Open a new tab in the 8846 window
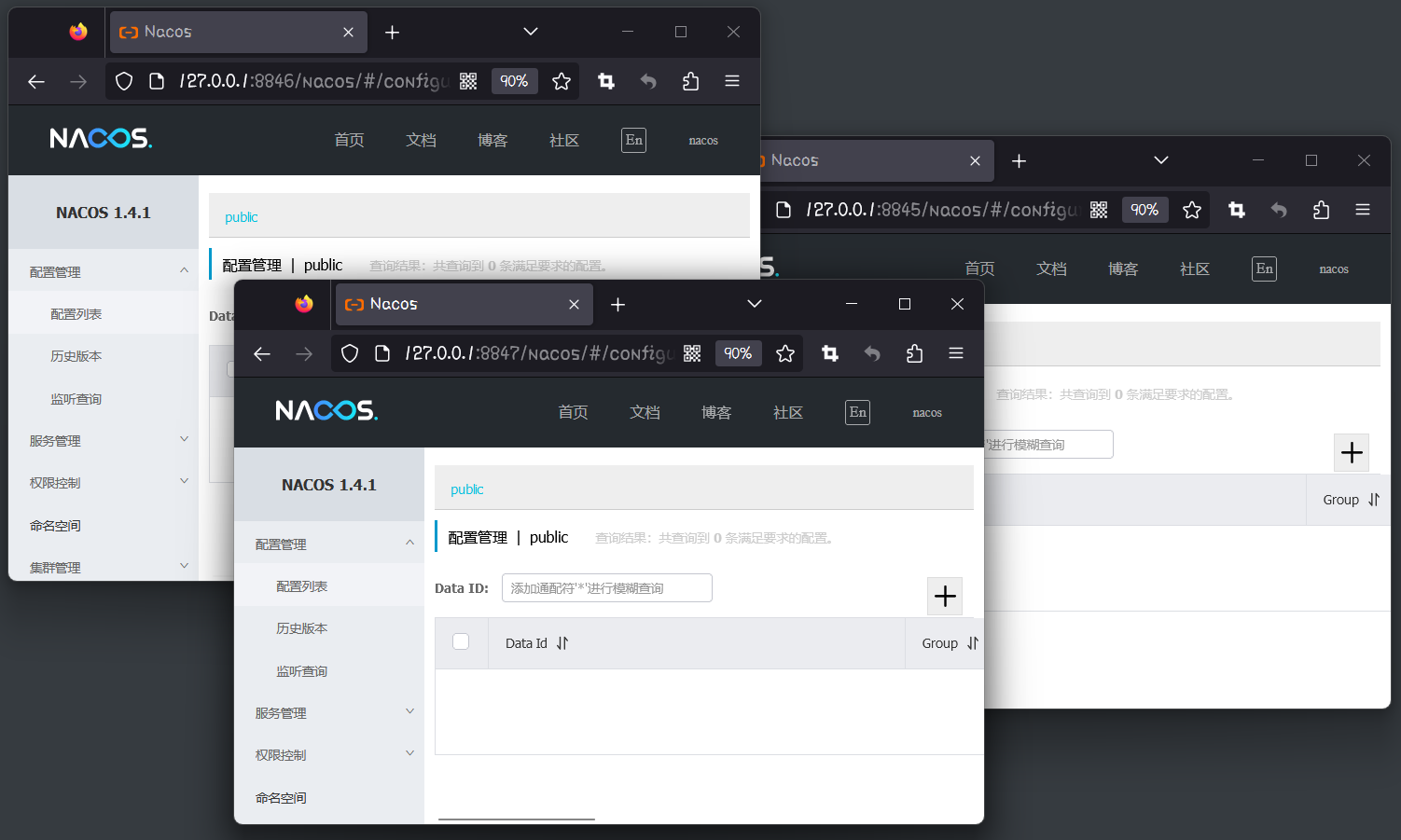This screenshot has height=840, width=1401. 392,32
